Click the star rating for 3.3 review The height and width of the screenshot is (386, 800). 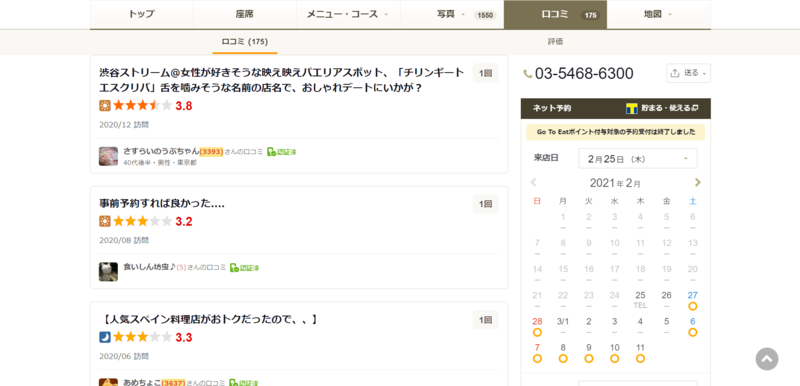[142, 337]
